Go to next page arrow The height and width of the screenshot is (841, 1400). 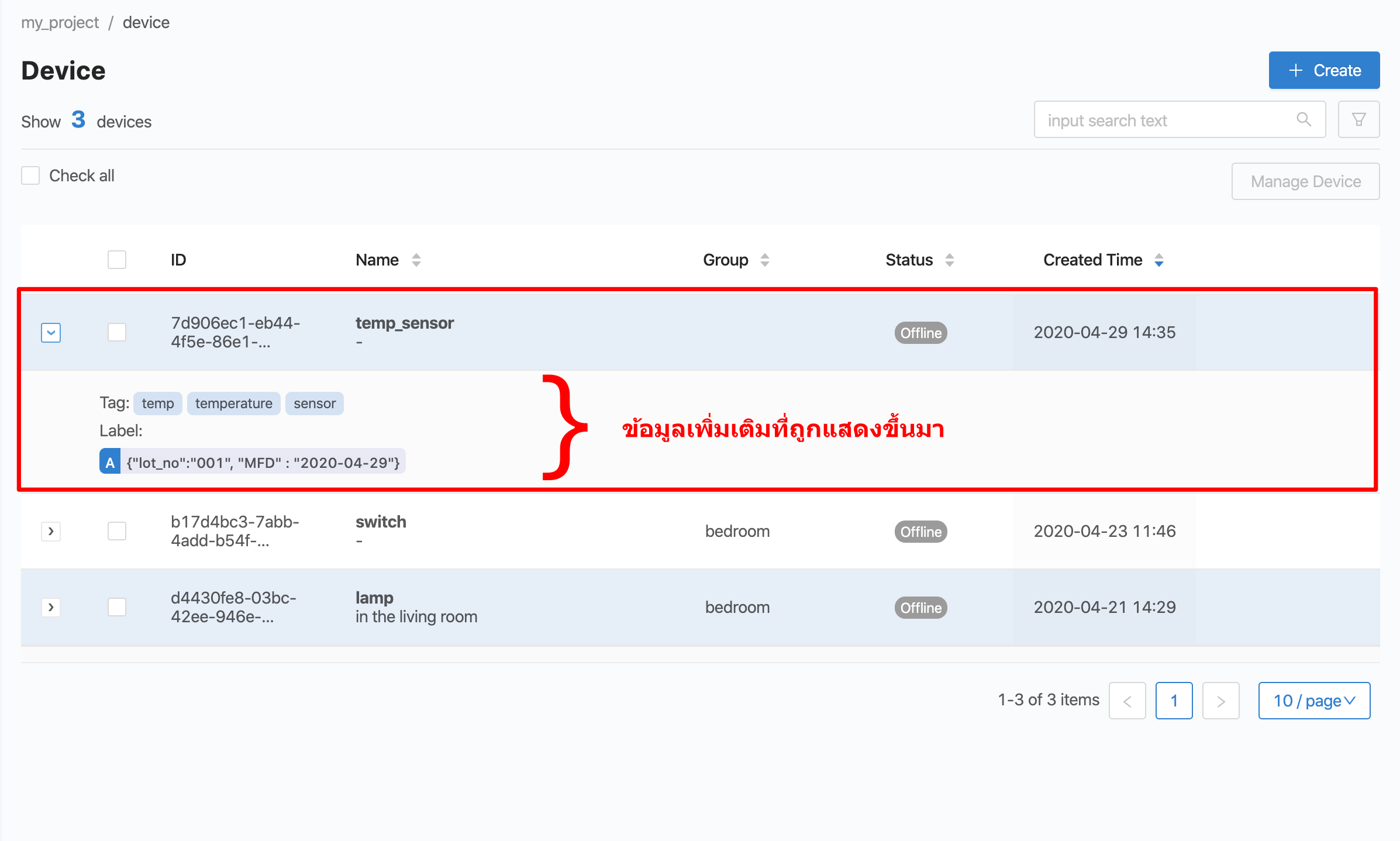point(1220,701)
